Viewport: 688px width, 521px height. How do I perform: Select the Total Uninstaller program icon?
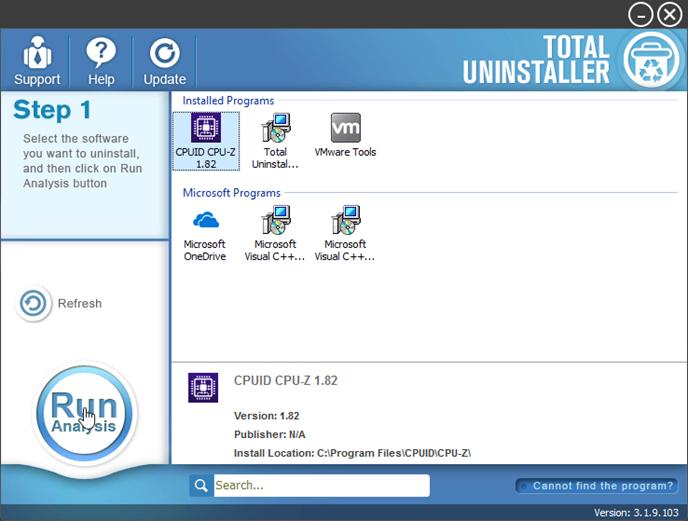click(x=275, y=141)
